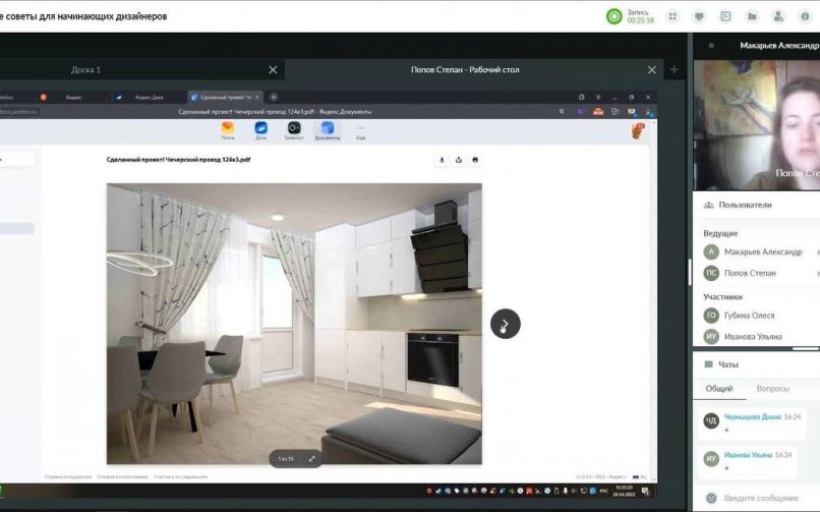
Task: Open the Почта service icon
Action: [x=227, y=131]
